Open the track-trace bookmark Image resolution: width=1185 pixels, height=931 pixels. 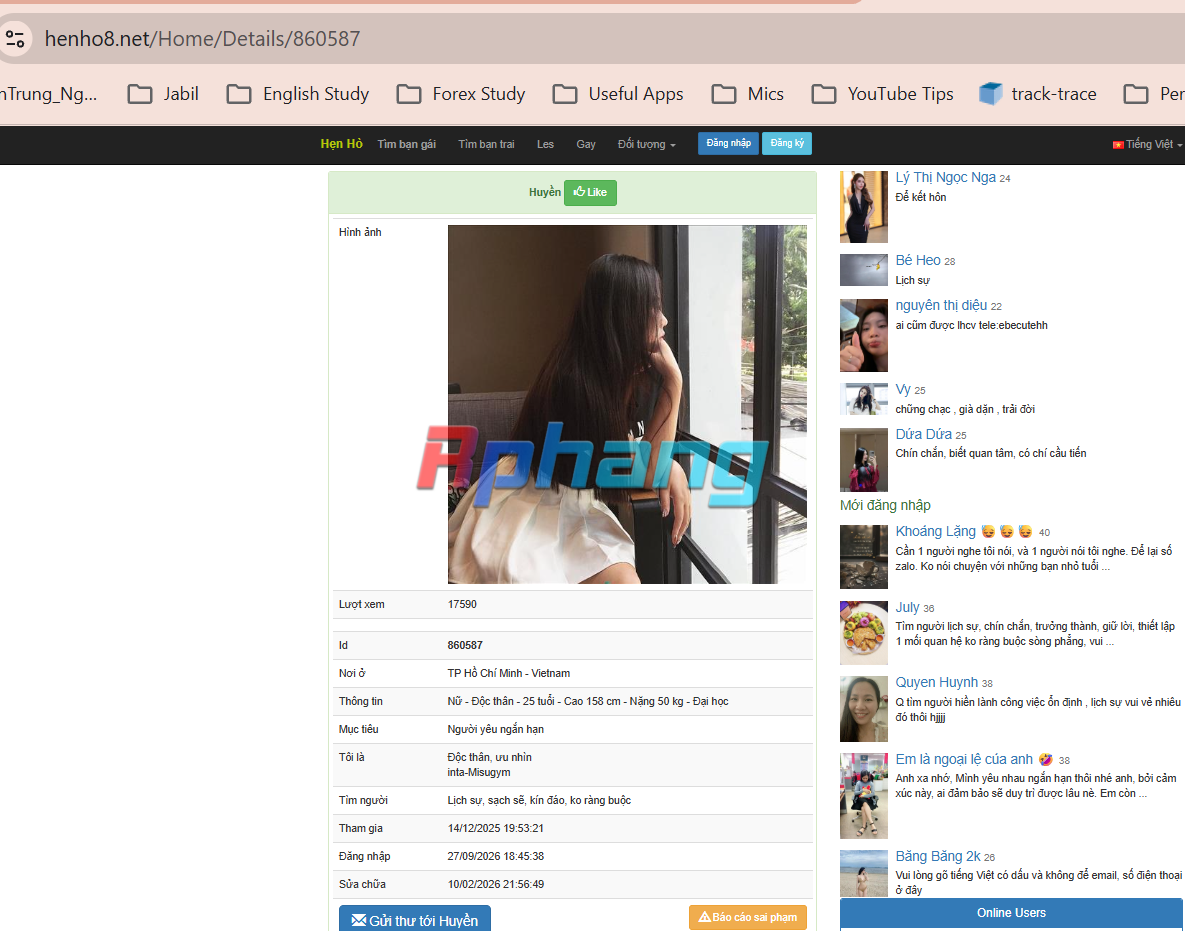point(1038,94)
